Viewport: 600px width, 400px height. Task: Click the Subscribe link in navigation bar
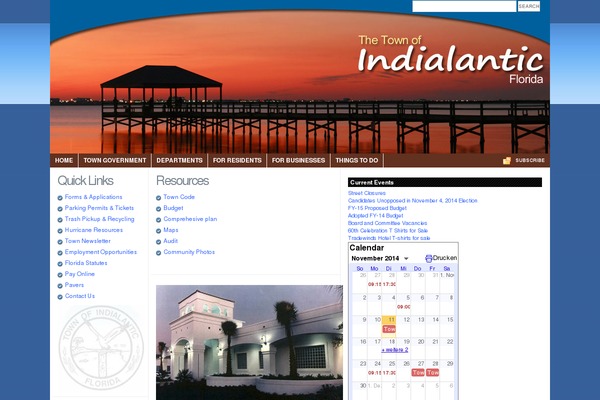point(530,160)
